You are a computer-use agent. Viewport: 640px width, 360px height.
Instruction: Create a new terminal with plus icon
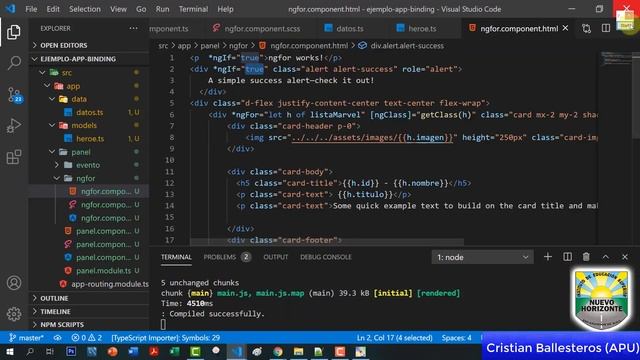tap(548, 257)
